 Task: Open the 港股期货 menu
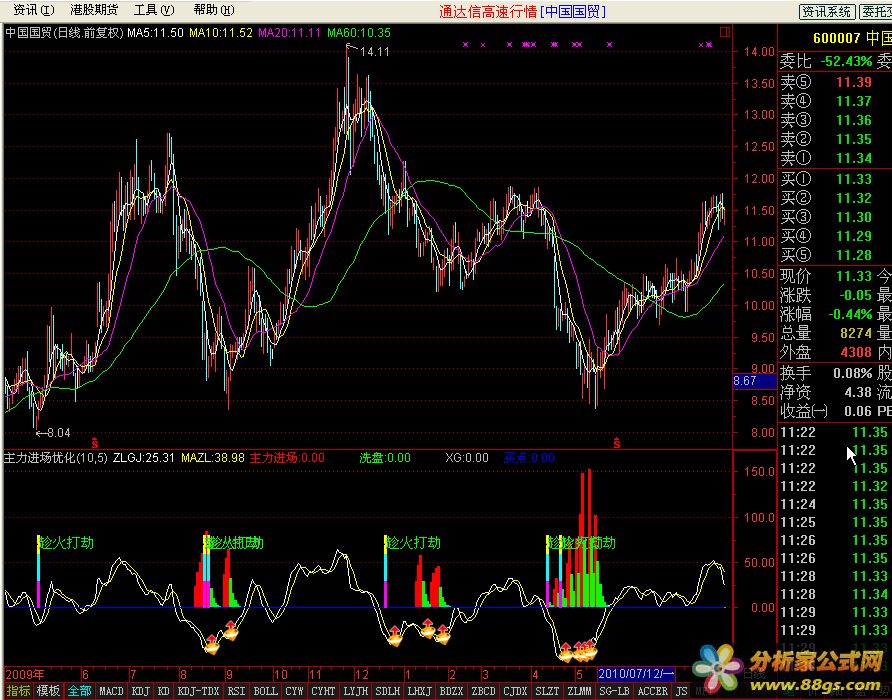click(94, 10)
